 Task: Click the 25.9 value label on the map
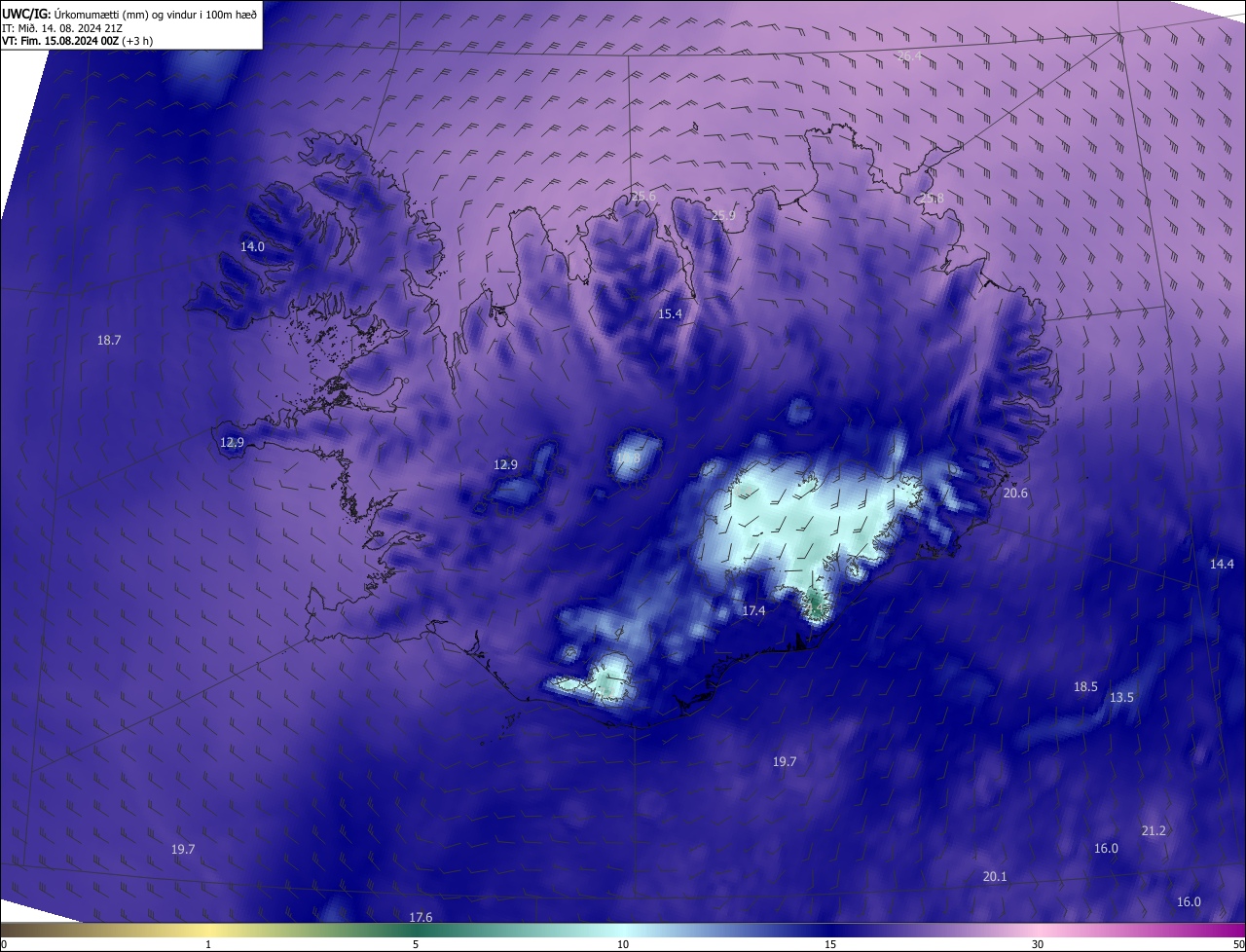pyautogui.click(x=722, y=216)
